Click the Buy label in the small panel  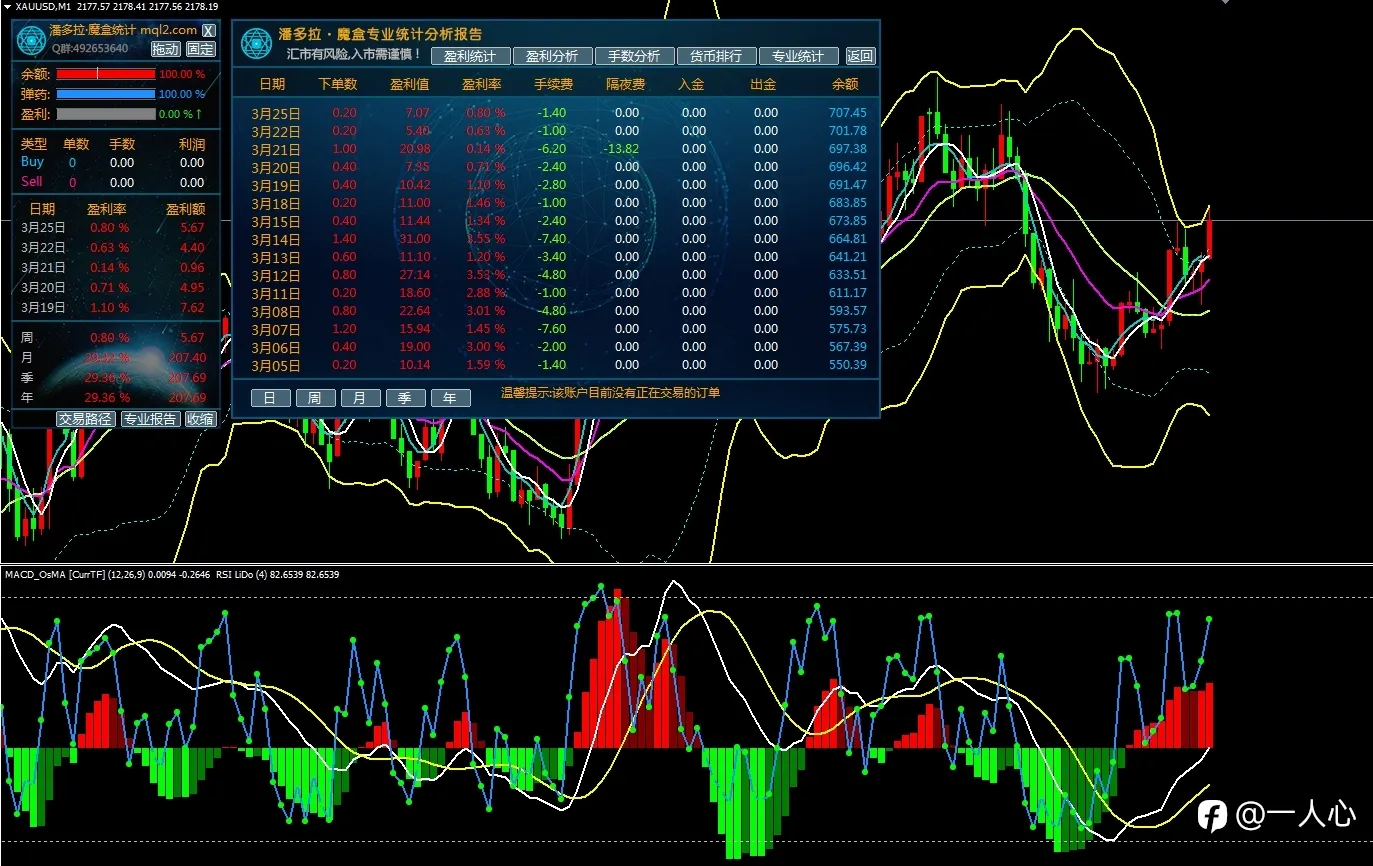click(x=32, y=162)
